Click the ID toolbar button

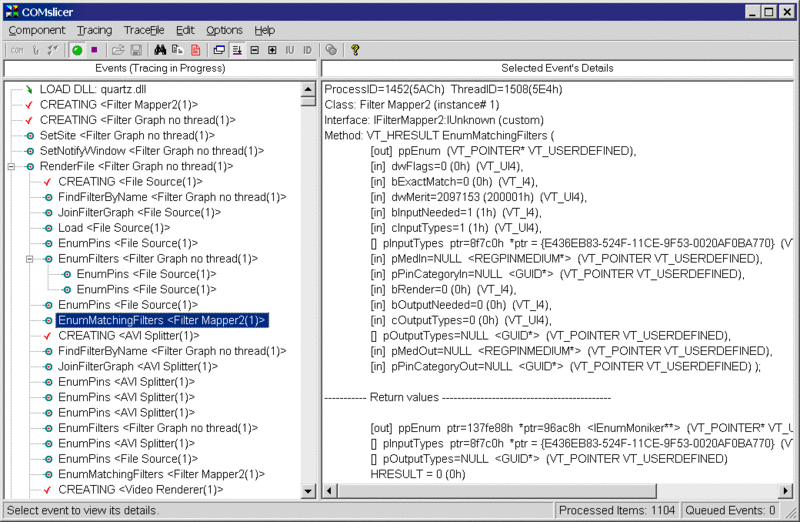pyautogui.click(x=307, y=50)
